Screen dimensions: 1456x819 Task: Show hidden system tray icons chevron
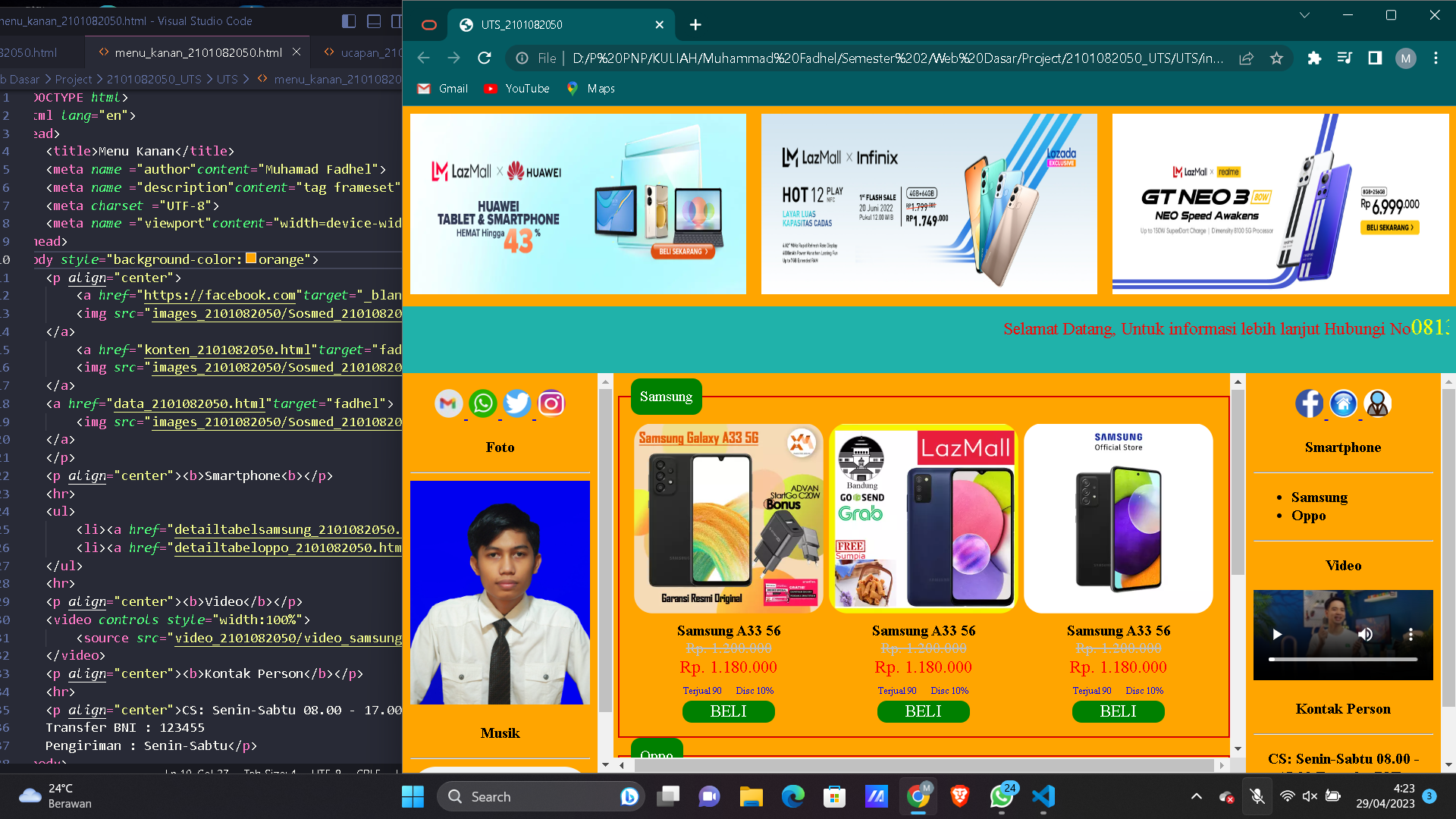pos(1196,796)
